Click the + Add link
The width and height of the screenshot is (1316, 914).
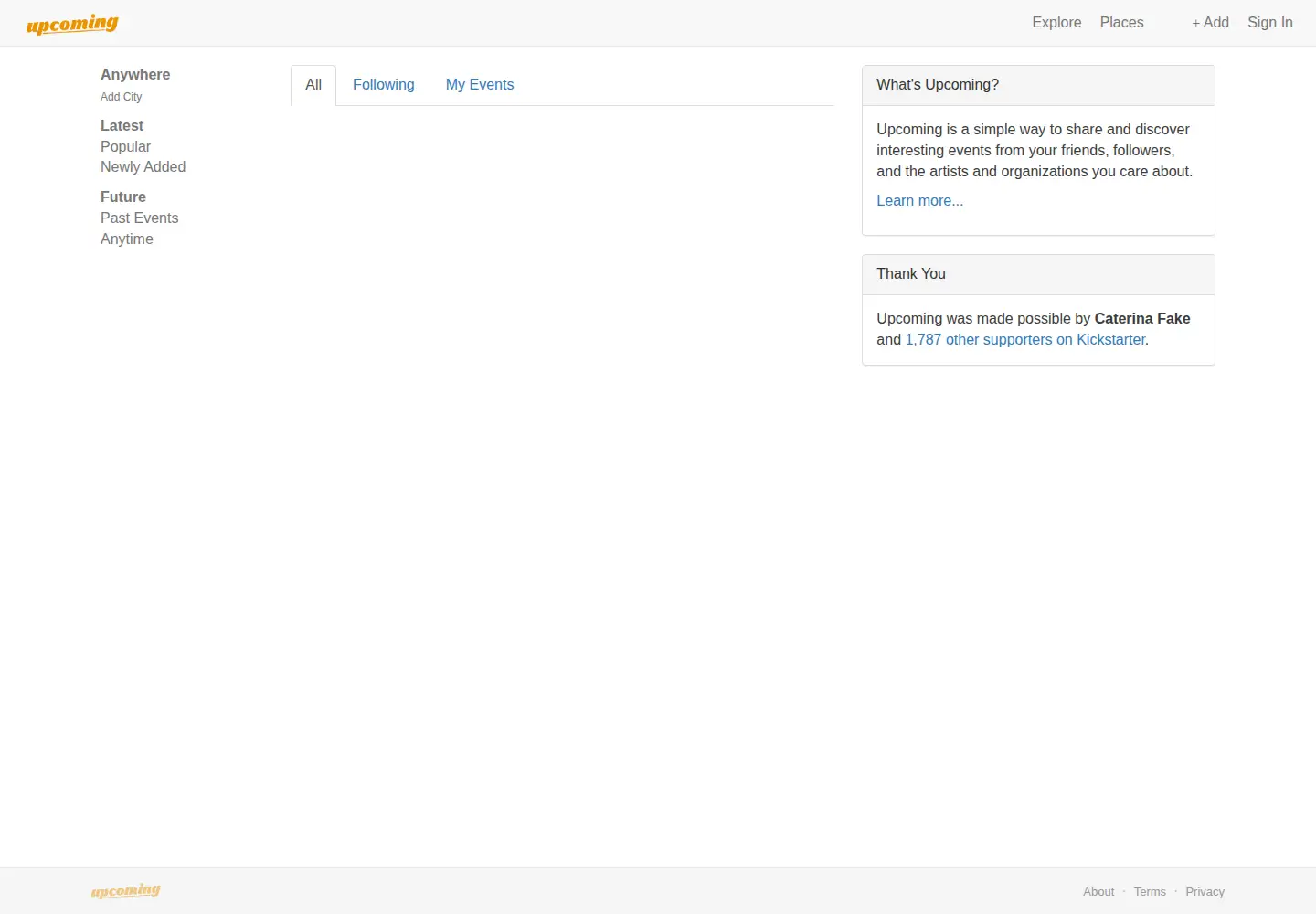coord(1210,23)
